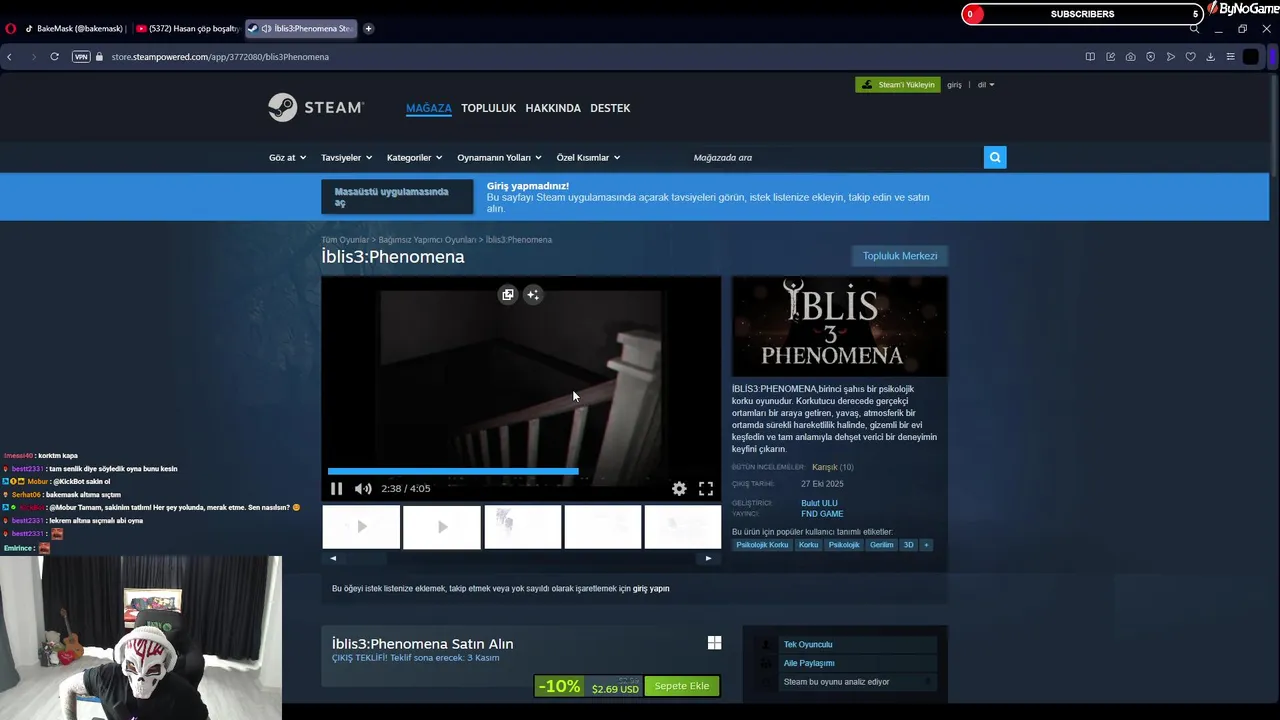Go back using browser back arrow
This screenshot has width=1280, height=720.
pos(9,57)
